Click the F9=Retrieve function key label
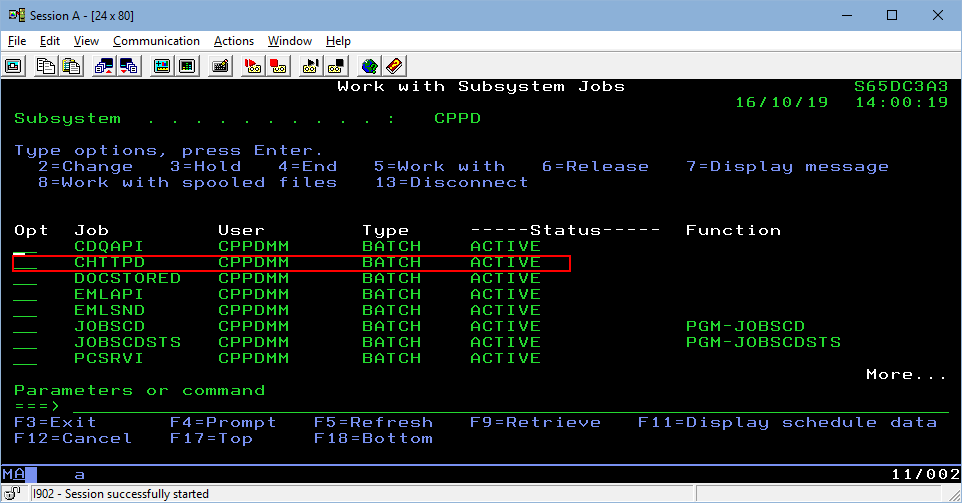 coord(535,423)
